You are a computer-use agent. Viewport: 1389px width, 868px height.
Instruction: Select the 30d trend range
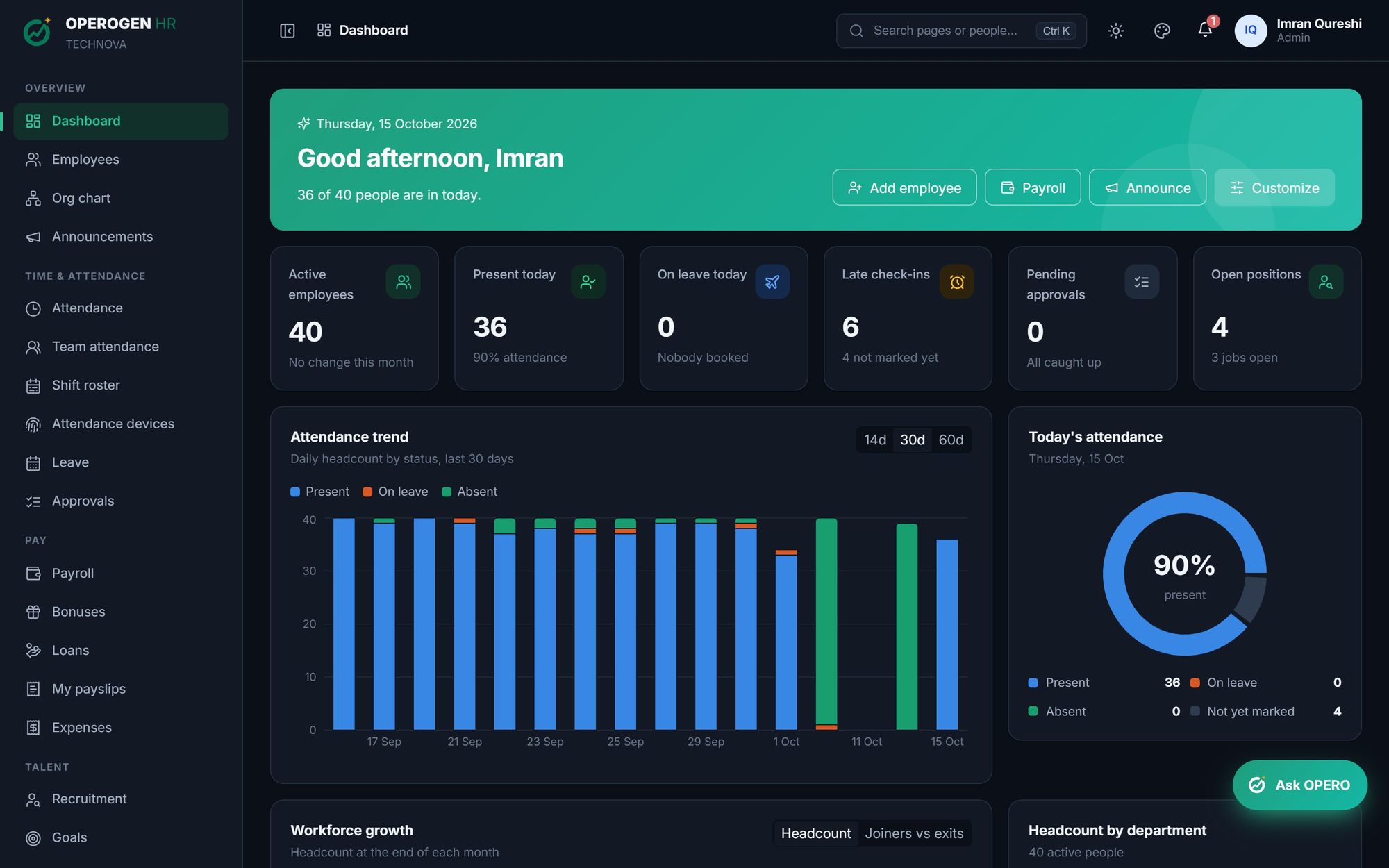[x=912, y=440]
